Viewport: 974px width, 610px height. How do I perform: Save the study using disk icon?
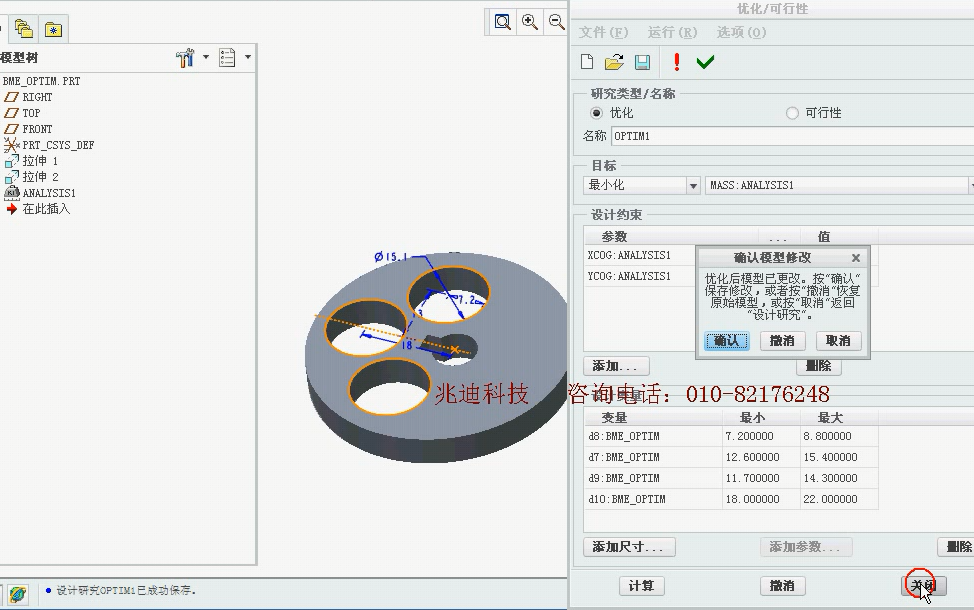click(x=641, y=61)
